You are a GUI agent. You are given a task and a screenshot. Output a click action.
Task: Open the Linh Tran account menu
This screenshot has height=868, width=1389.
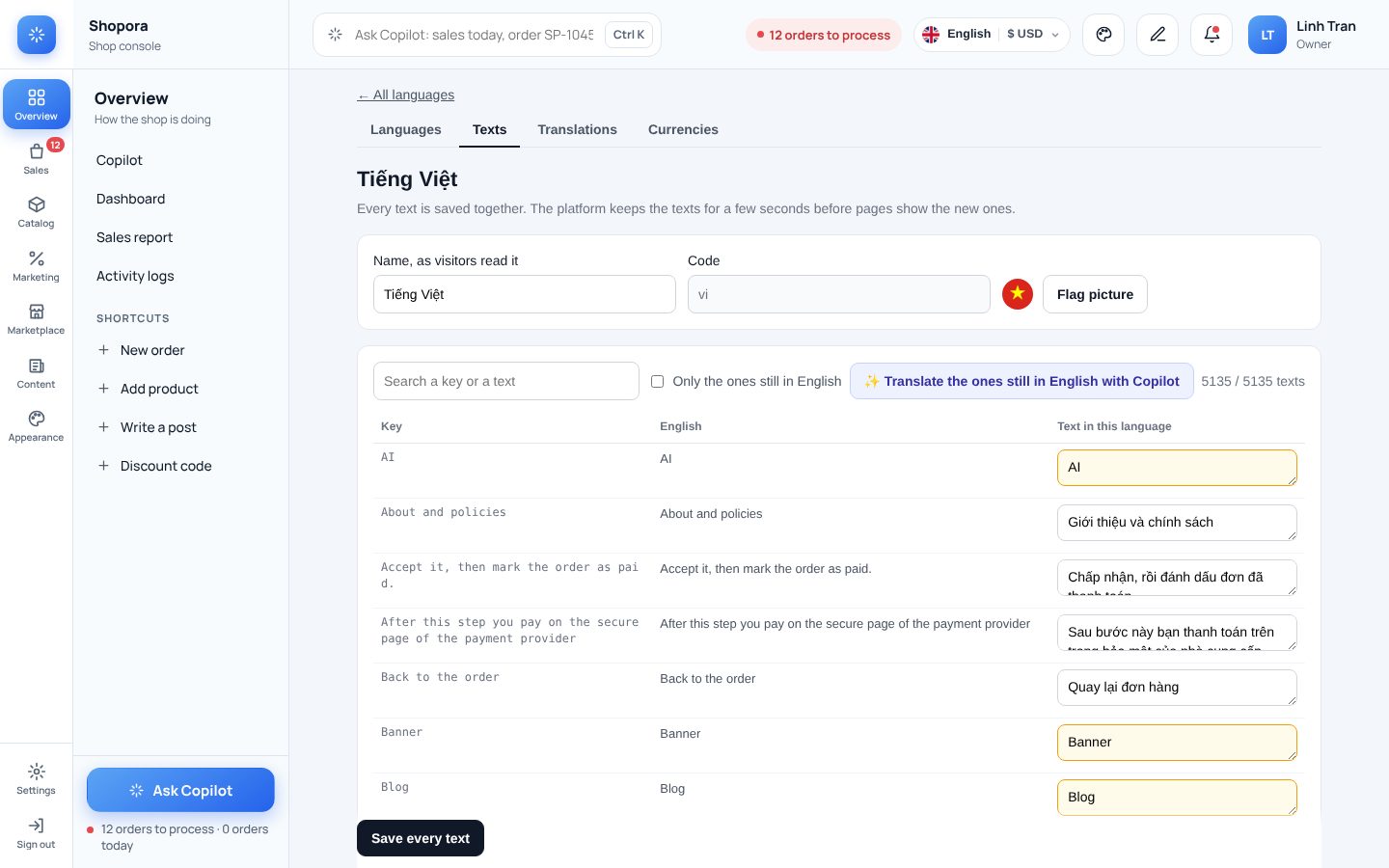1302,35
